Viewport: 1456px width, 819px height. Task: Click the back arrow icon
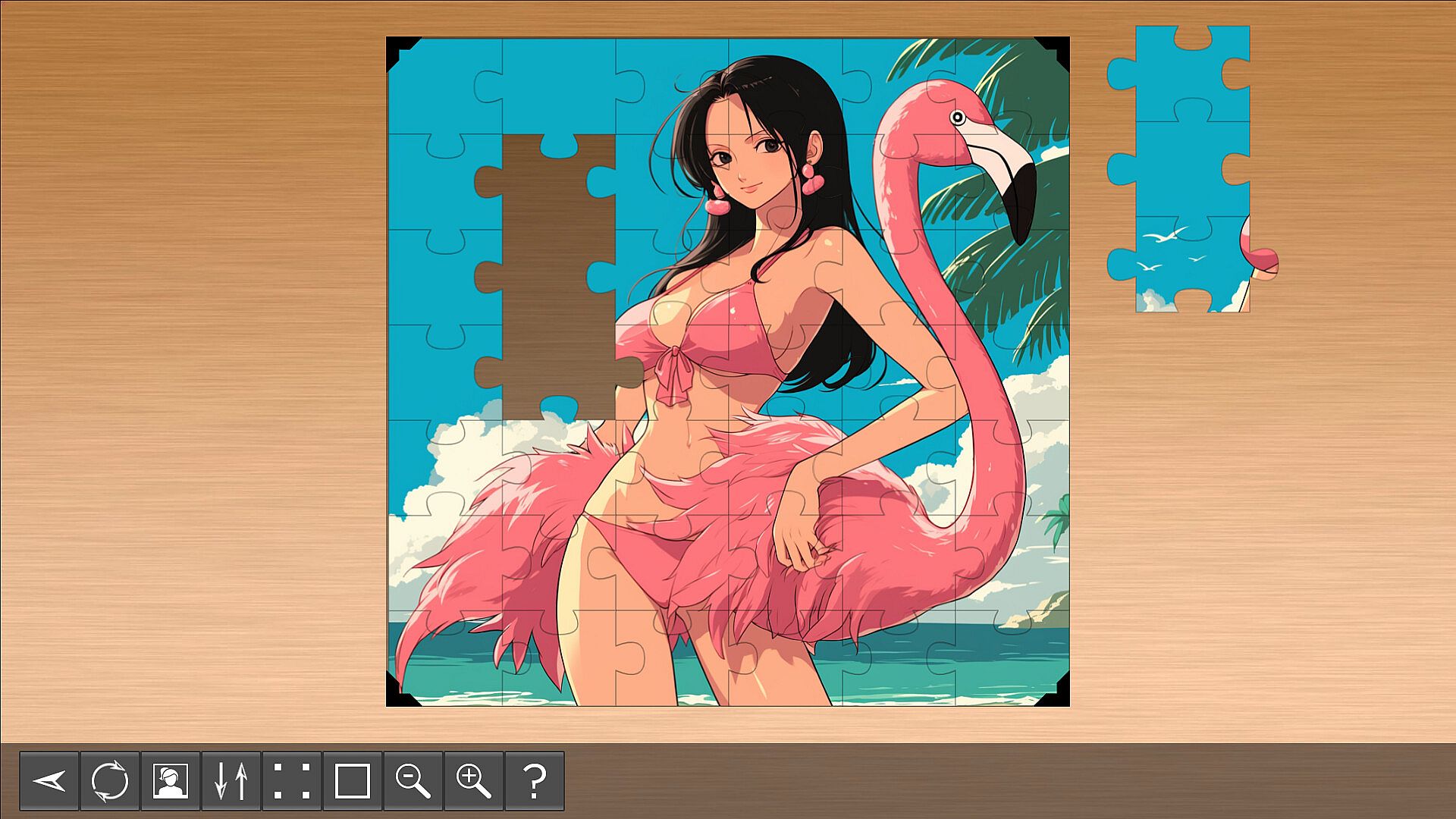49,780
